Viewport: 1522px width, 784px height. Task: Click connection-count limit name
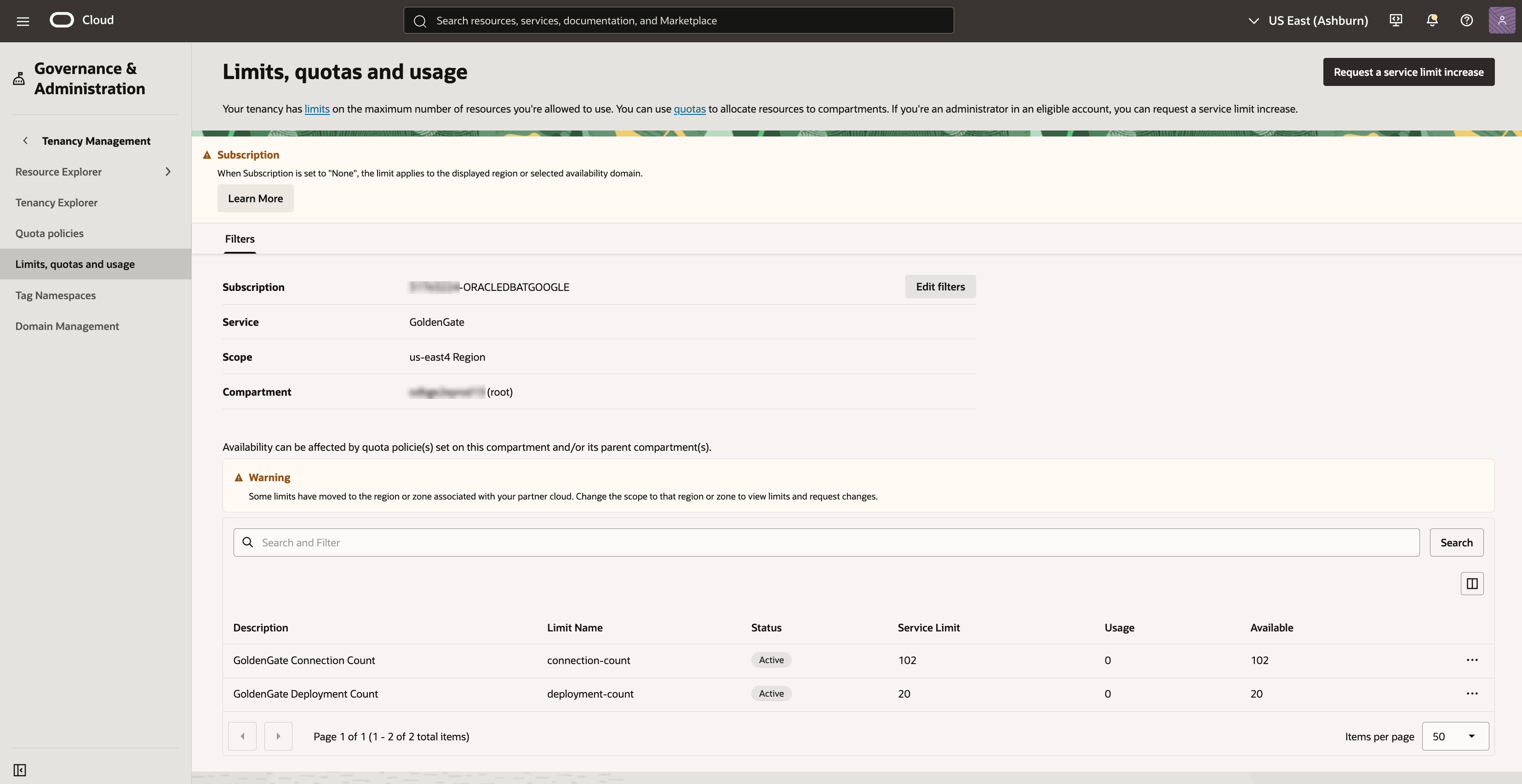pos(589,660)
